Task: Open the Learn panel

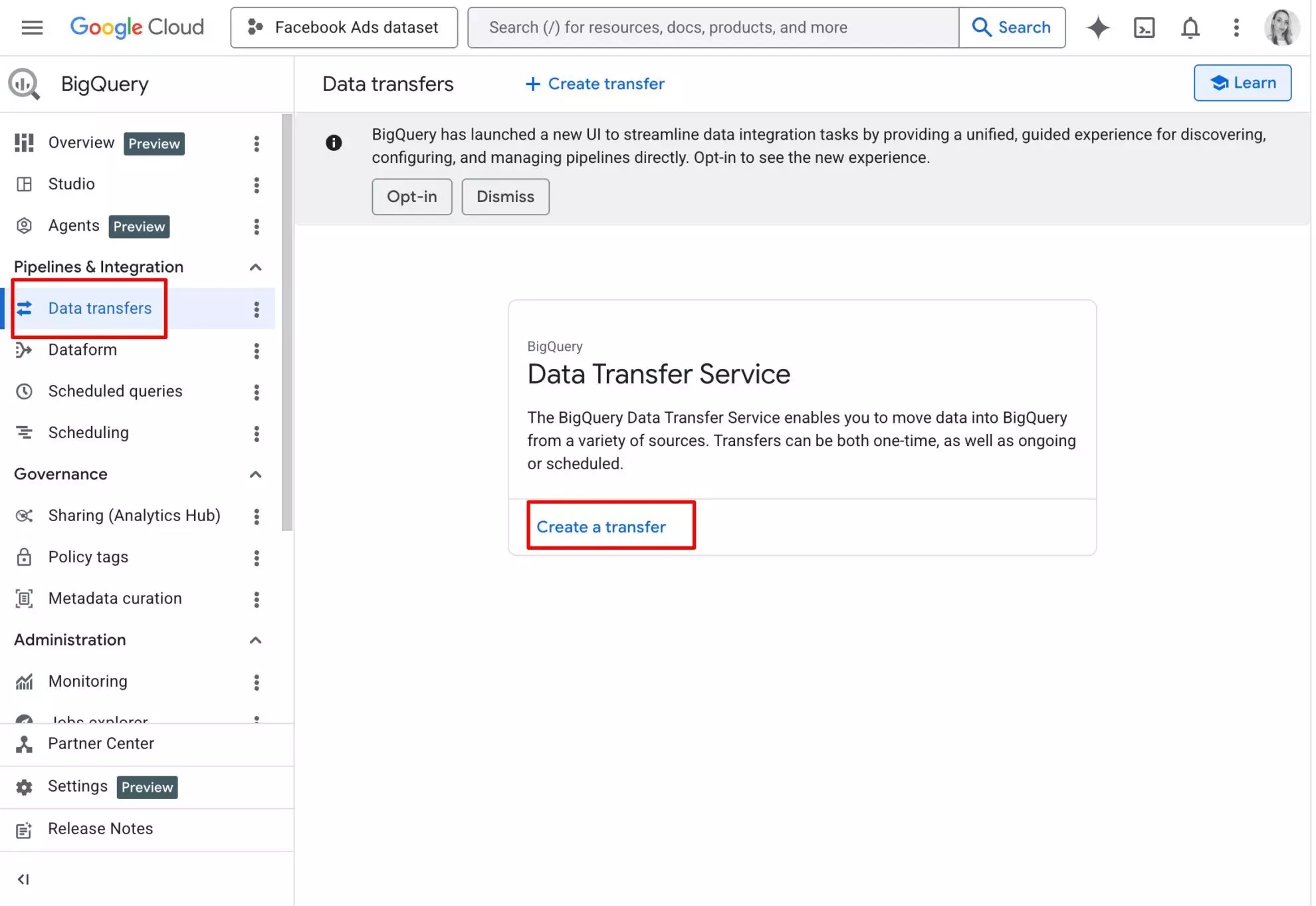Action: [1242, 83]
